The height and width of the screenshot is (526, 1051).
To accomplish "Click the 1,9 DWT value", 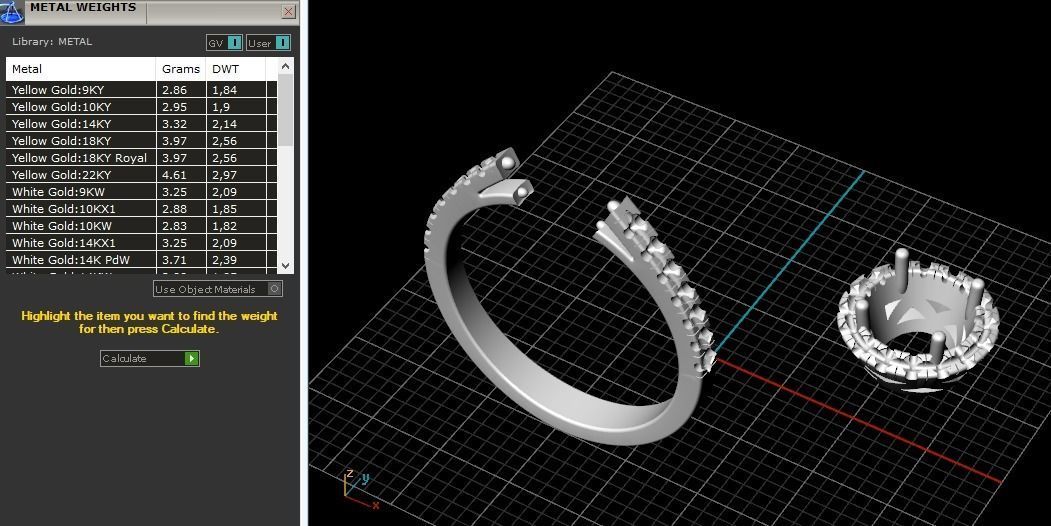I will pos(221,107).
